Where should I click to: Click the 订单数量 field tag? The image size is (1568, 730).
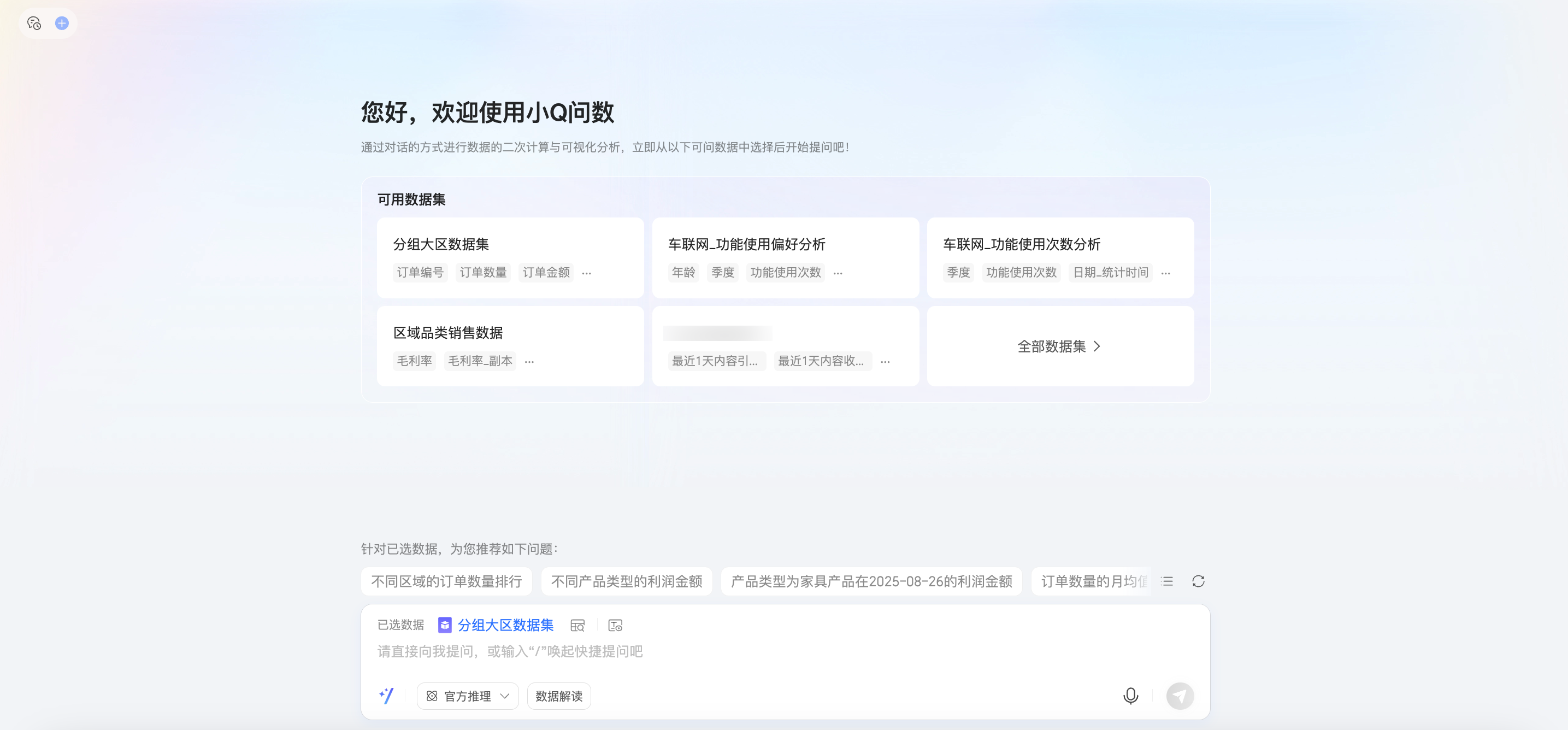coord(483,272)
